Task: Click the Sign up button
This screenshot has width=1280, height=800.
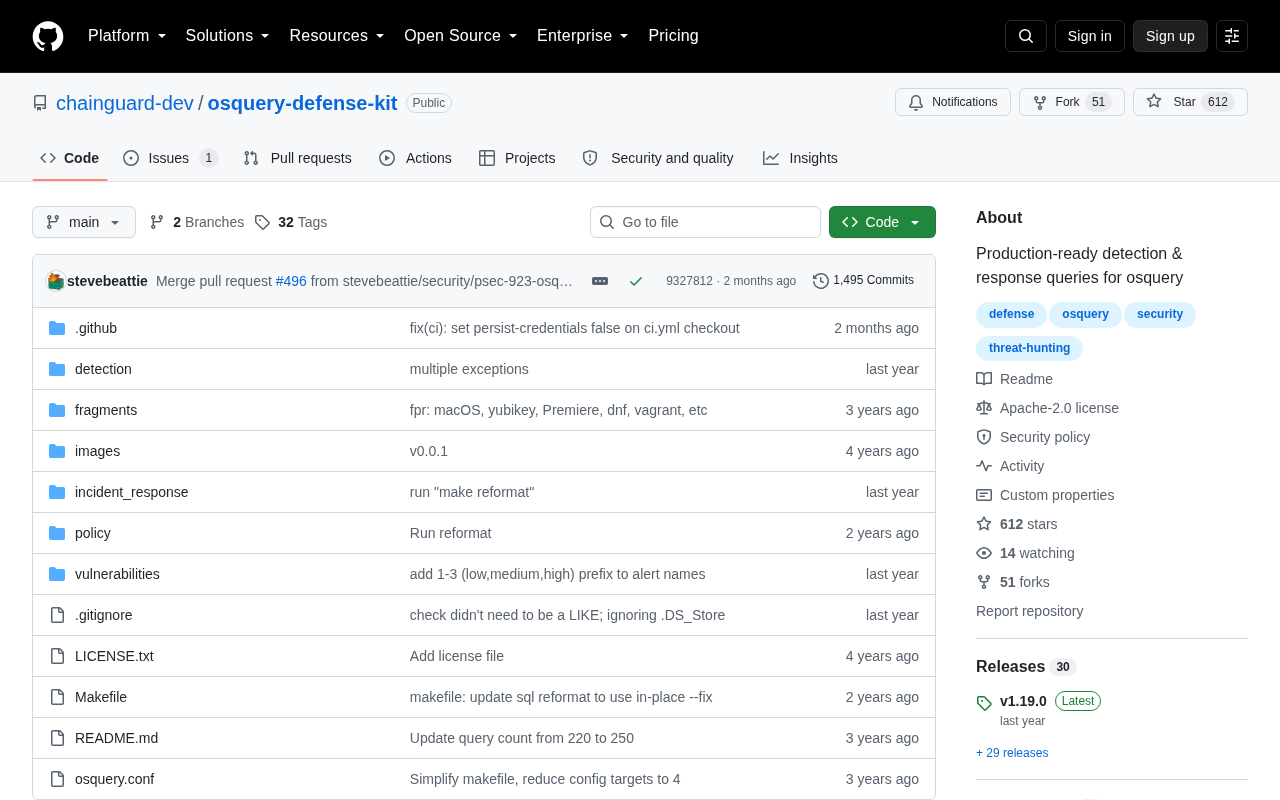Action: click(x=1170, y=36)
